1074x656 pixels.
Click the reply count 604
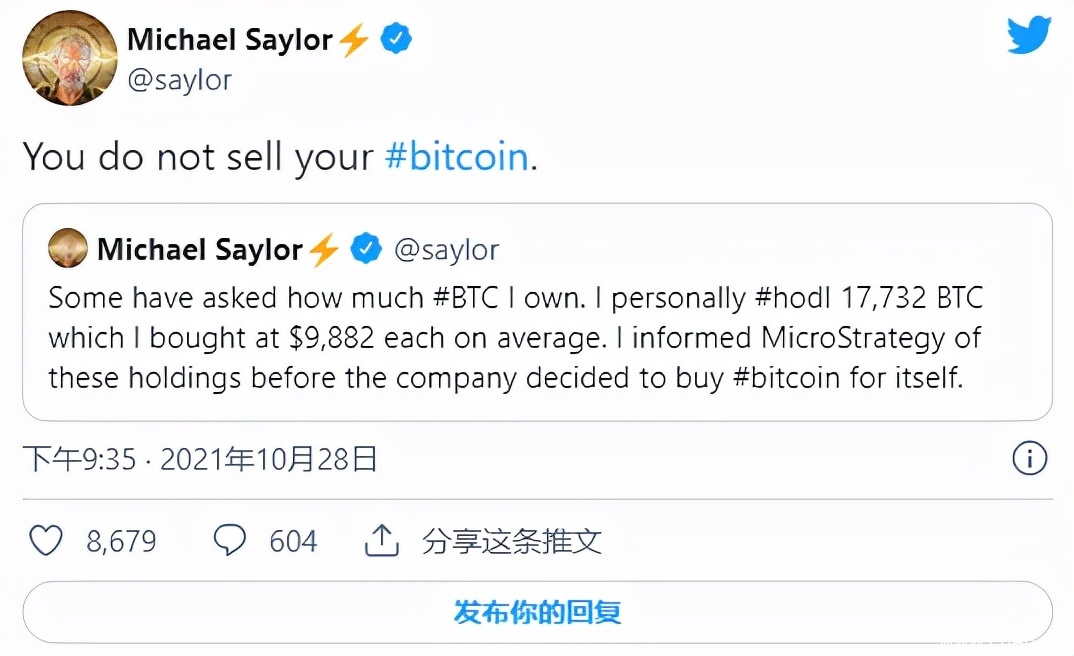(296, 540)
